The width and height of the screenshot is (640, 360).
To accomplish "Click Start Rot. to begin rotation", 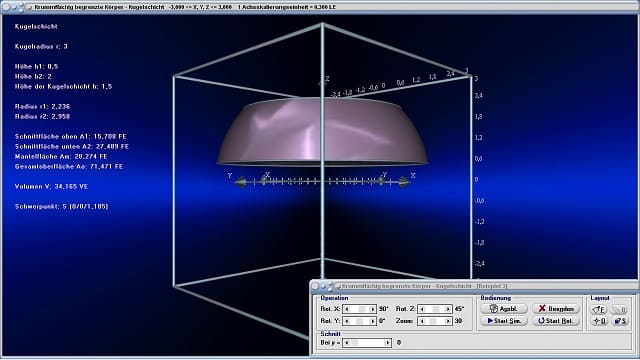I will tap(556, 321).
